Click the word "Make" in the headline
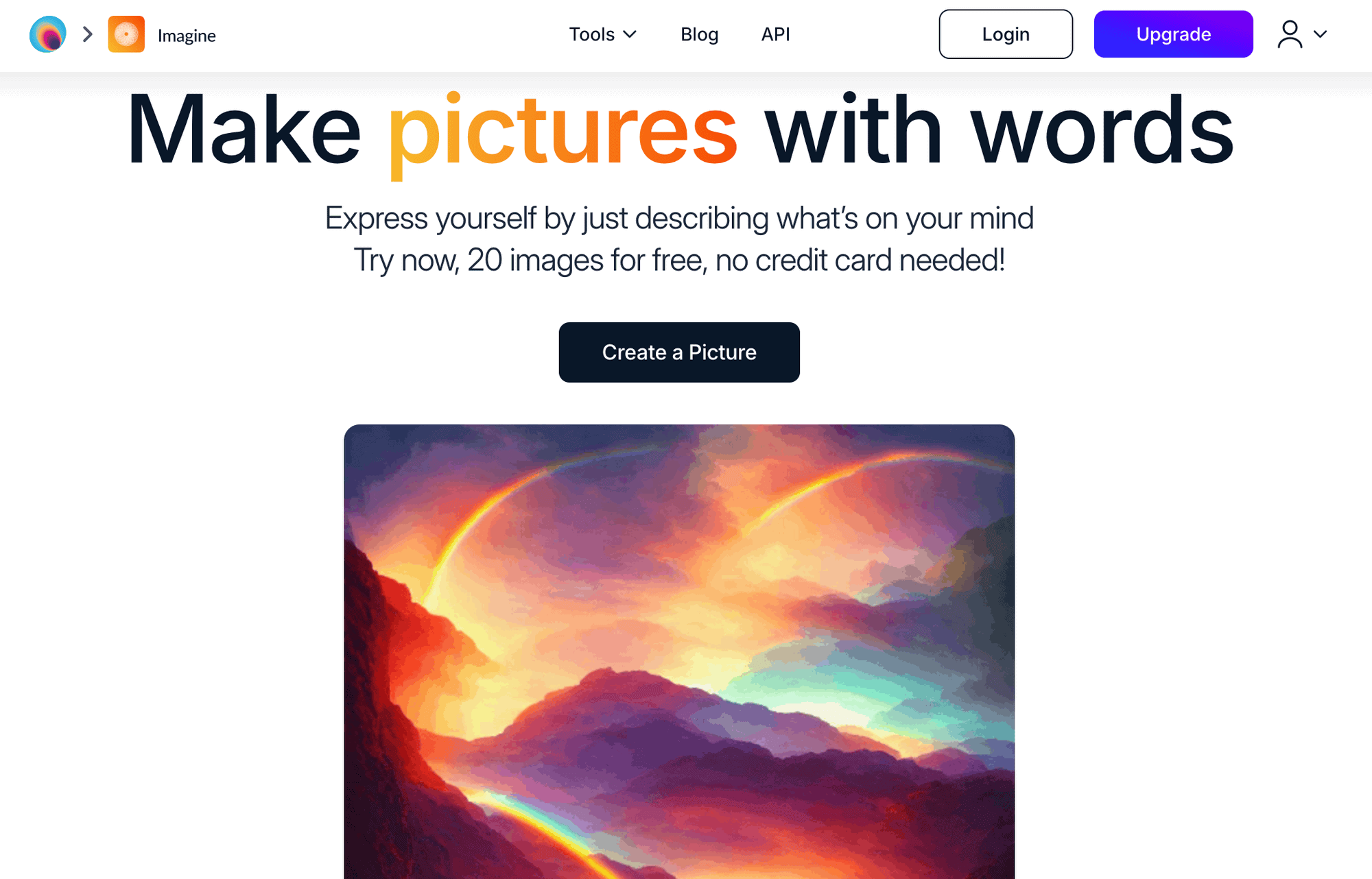This screenshot has width=1372, height=879. pyautogui.click(x=244, y=129)
